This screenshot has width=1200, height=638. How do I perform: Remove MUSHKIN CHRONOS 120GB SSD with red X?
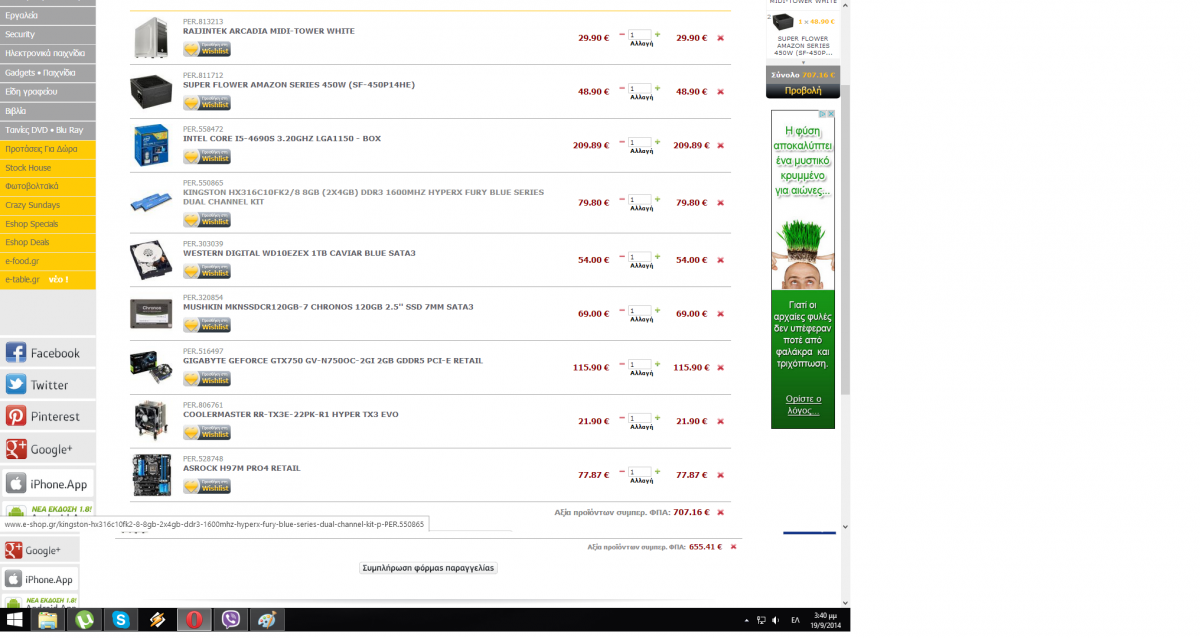(720, 314)
